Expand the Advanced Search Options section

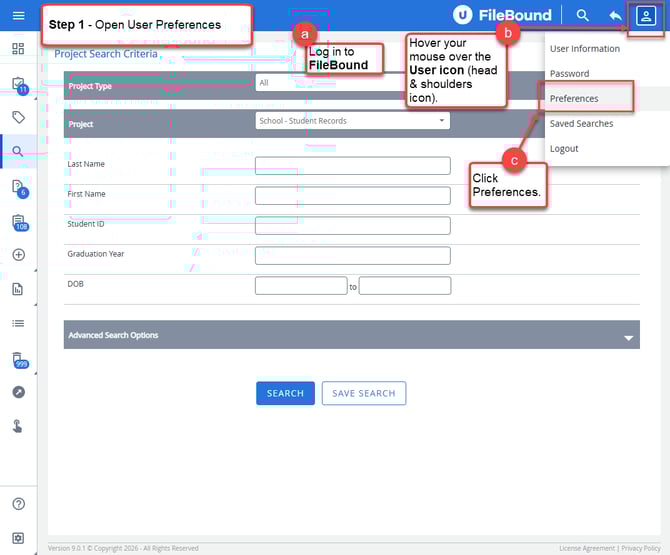(x=351, y=335)
